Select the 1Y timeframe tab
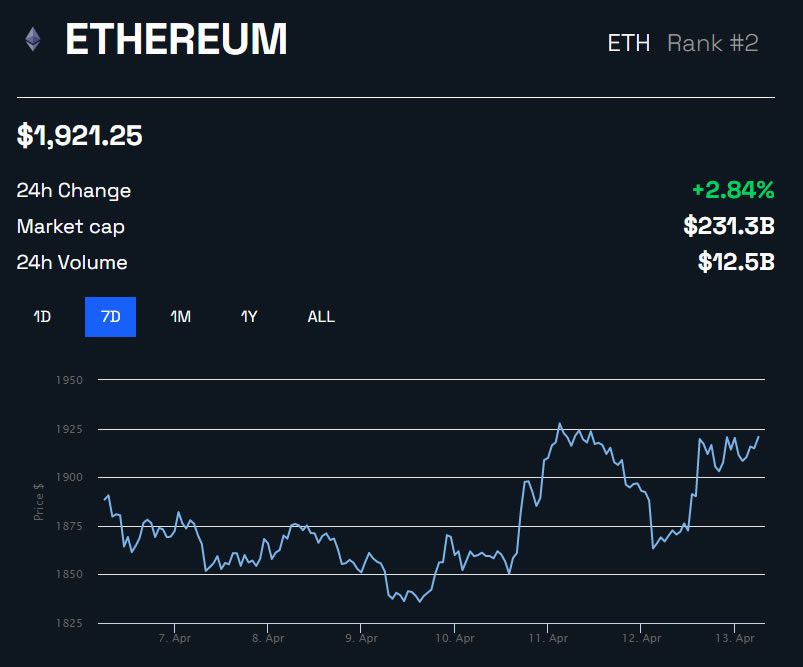The width and height of the screenshot is (803, 667). coord(247,317)
